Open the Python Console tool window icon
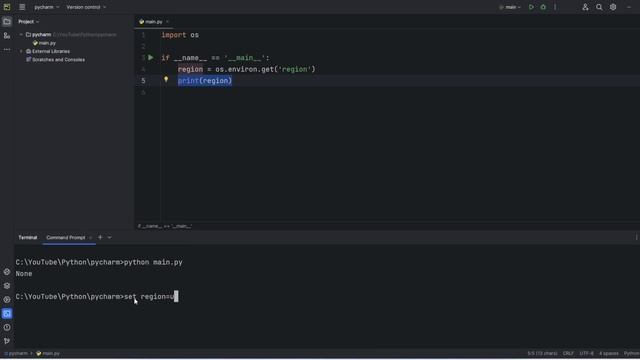Image resolution: width=640 pixels, height=360 pixels. click(x=7, y=271)
